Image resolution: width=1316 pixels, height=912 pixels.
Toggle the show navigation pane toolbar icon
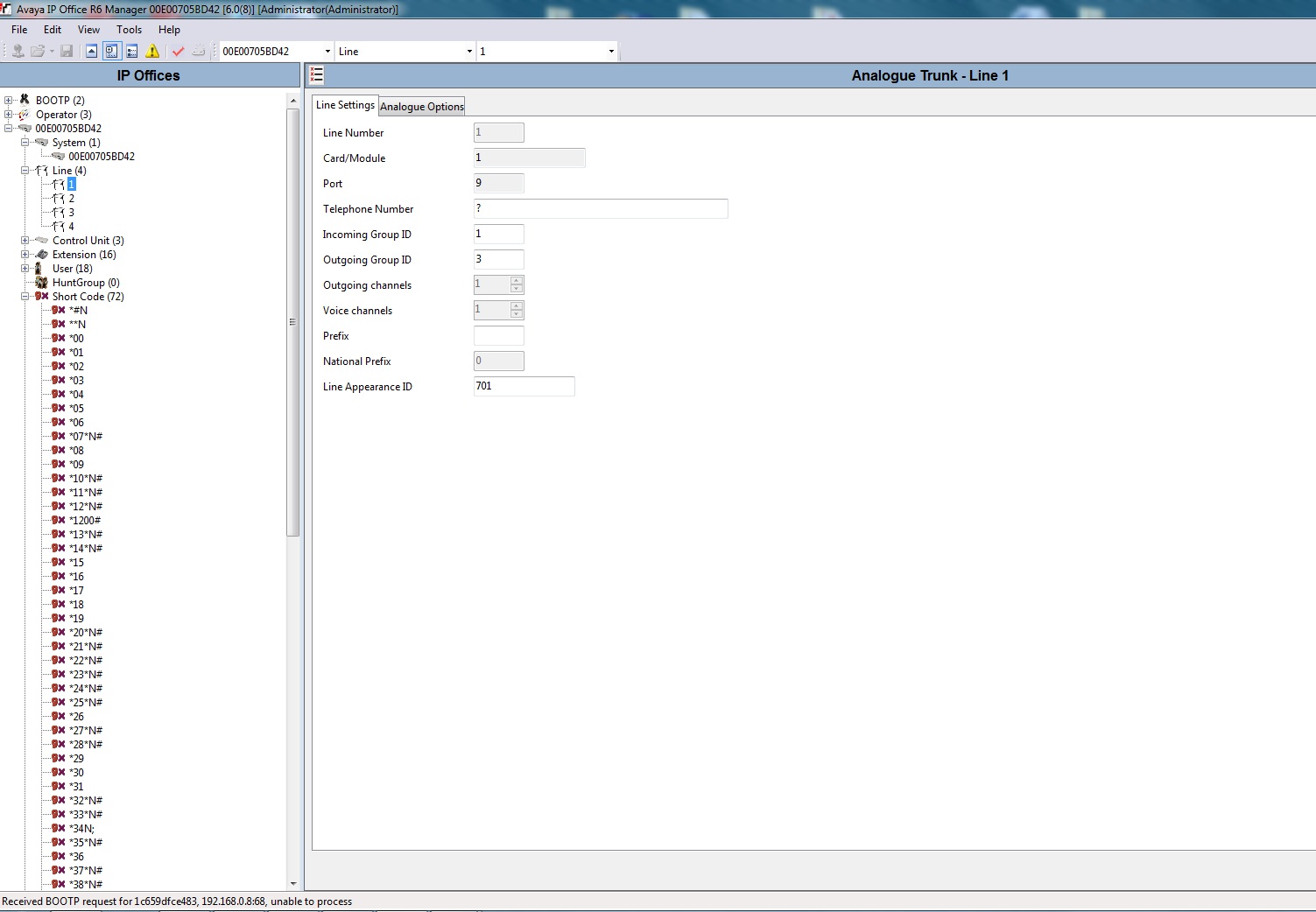click(x=111, y=51)
